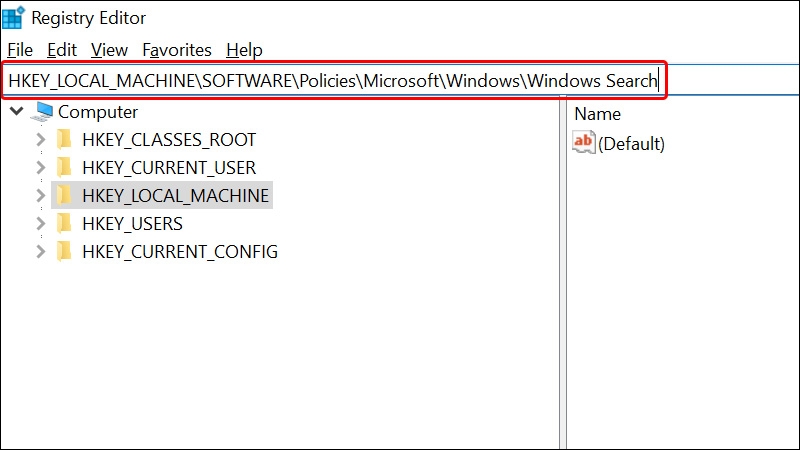Image resolution: width=800 pixels, height=450 pixels.
Task: Select the (Default) value entry
Action: [x=631, y=144]
